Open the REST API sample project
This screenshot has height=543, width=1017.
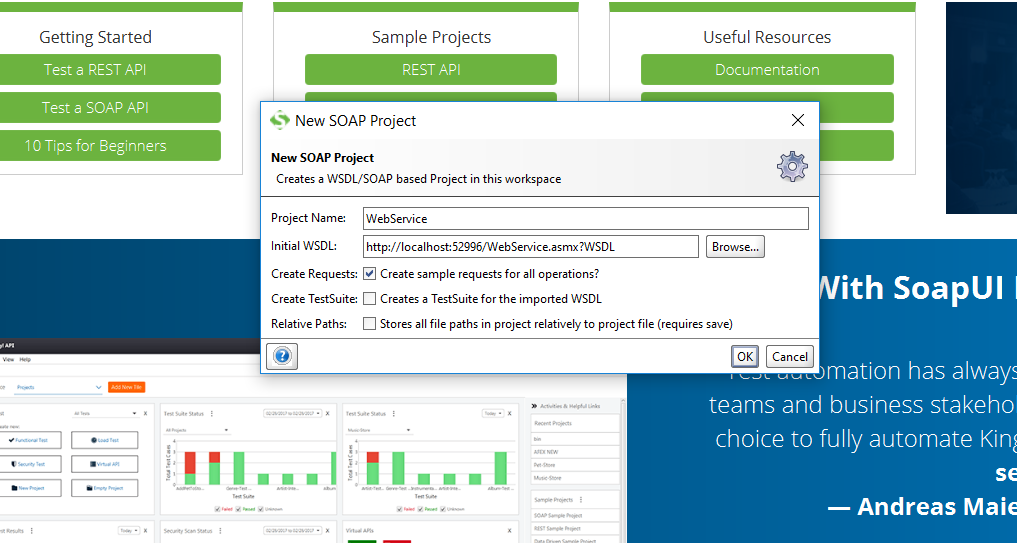(x=431, y=69)
